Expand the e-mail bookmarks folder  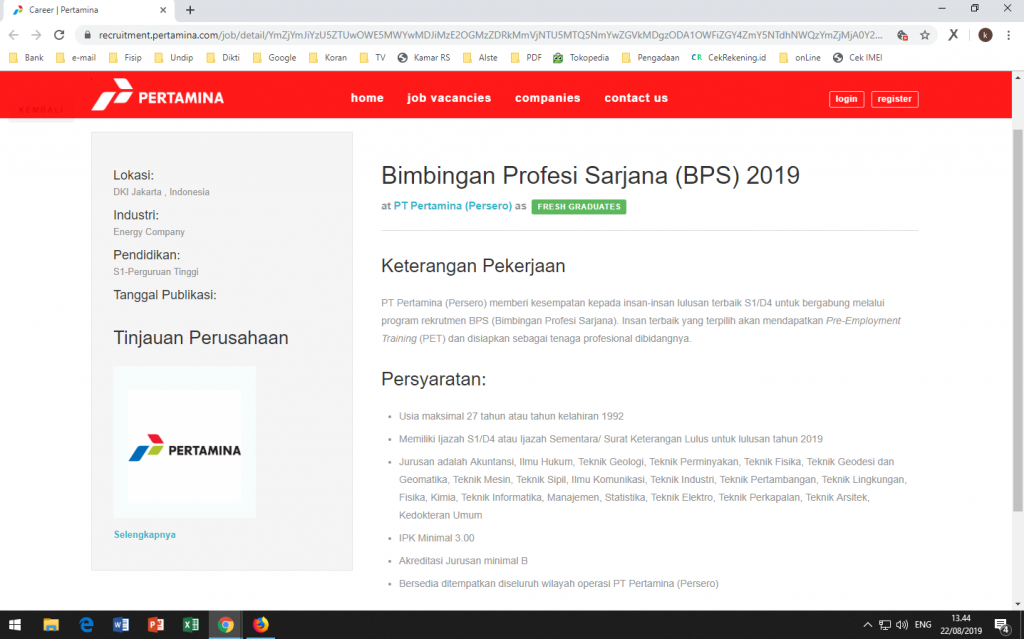80,58
